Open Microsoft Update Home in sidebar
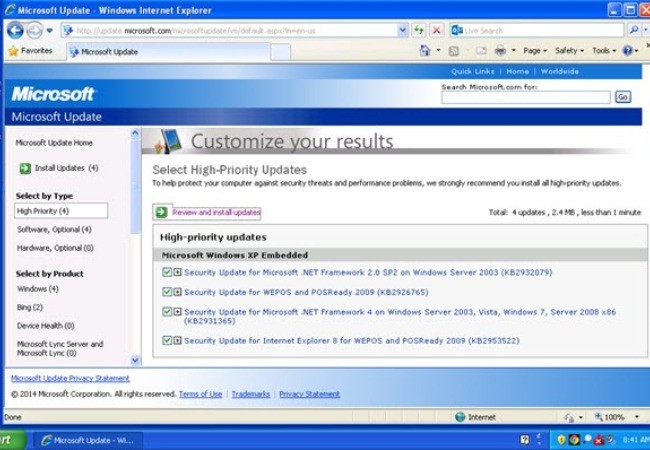This screenshot has height=450, width=650. click(54, 143)
